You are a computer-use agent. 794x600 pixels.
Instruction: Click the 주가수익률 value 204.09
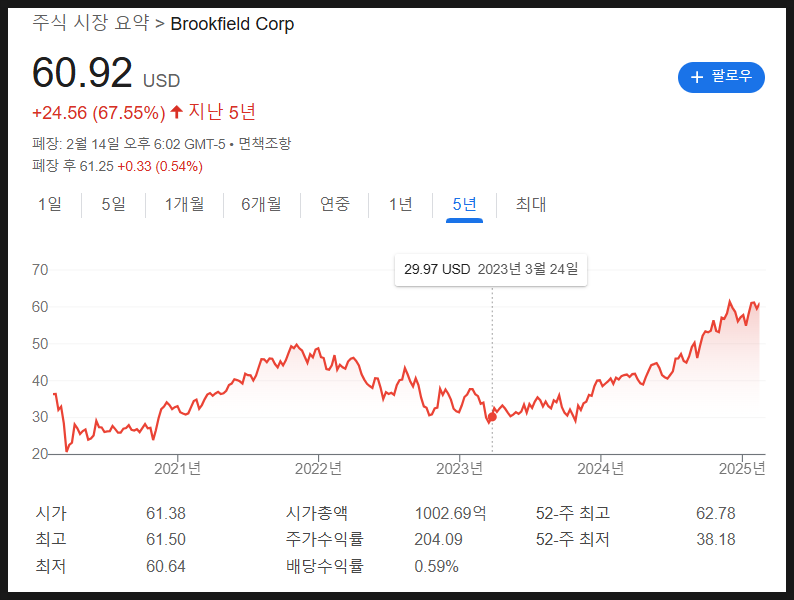point(438,539)
